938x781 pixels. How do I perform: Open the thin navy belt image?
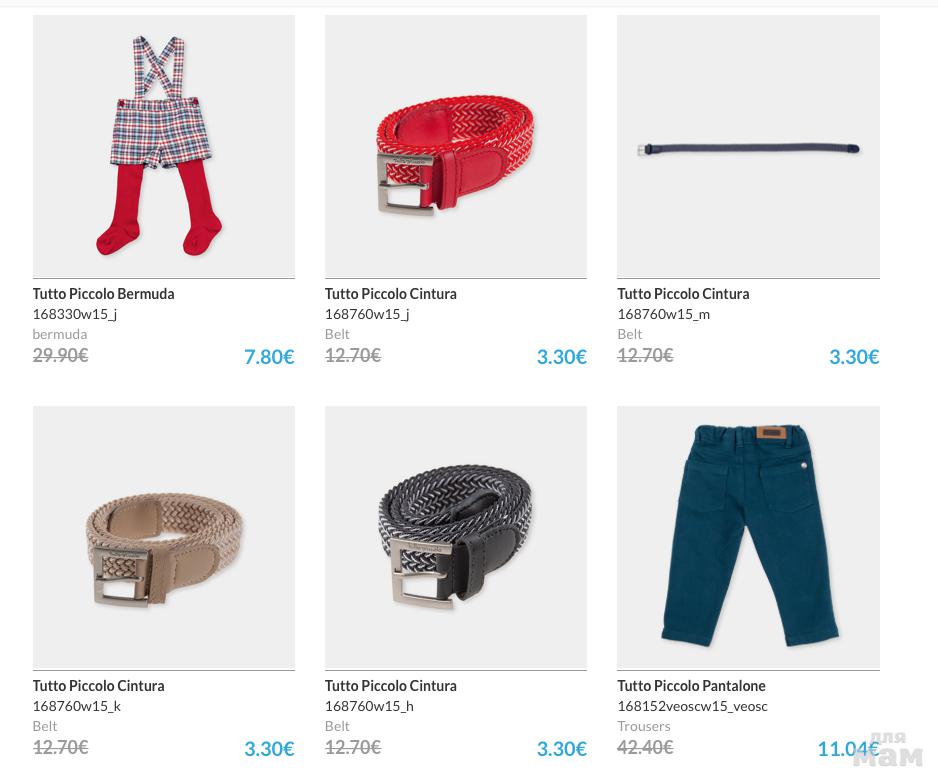[748, 147]
